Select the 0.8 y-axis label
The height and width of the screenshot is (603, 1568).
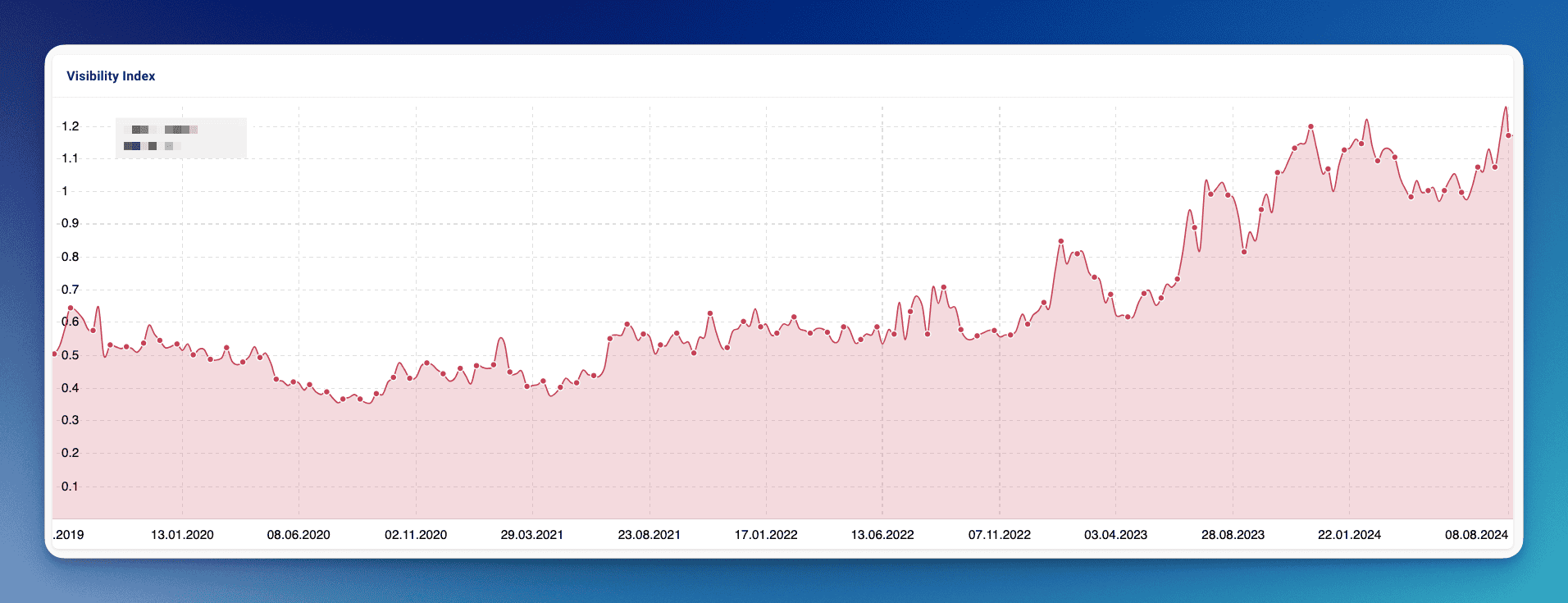(x=71, y=257)
